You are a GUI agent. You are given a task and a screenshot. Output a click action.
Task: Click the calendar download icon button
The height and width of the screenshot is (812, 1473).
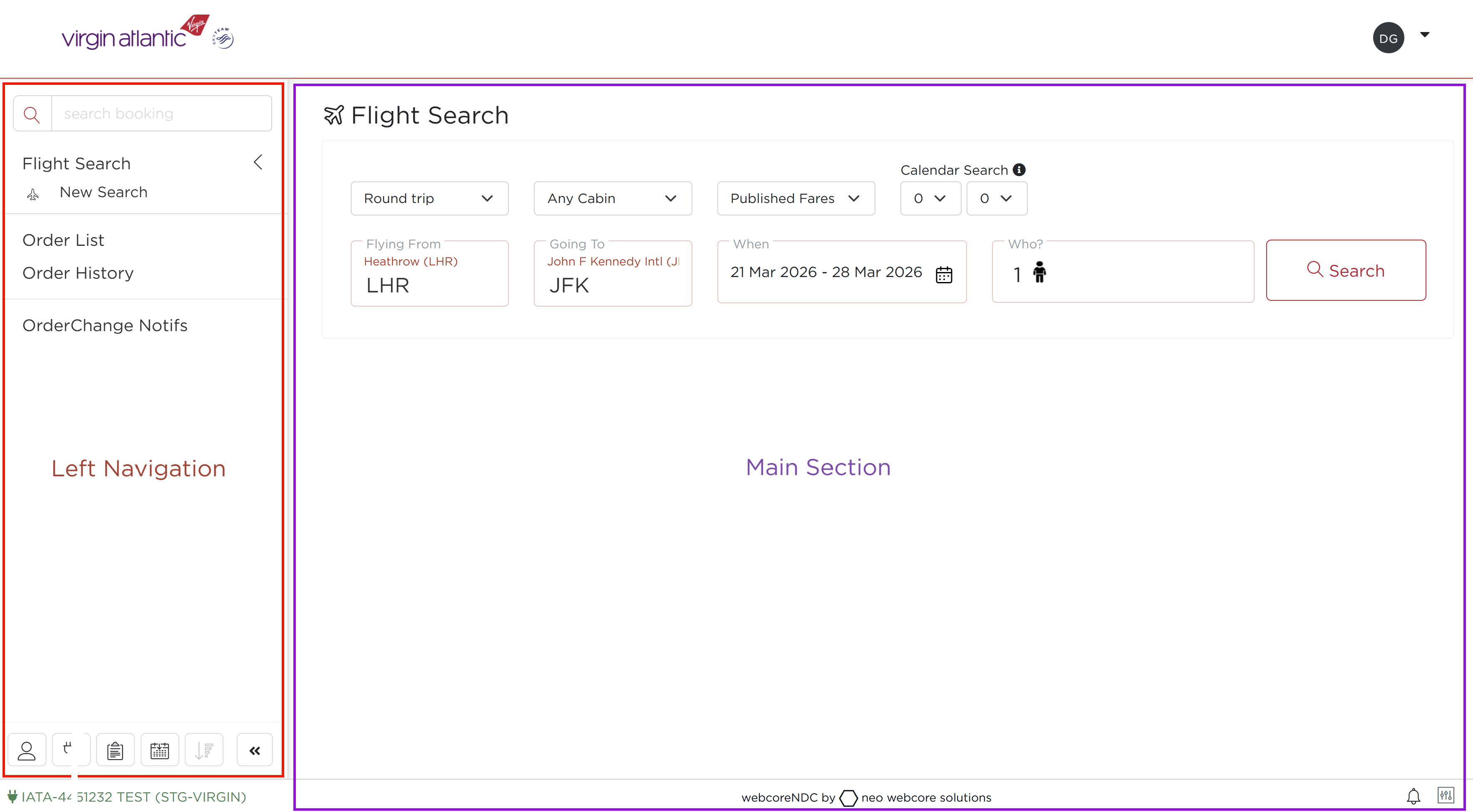coord(159,750)
